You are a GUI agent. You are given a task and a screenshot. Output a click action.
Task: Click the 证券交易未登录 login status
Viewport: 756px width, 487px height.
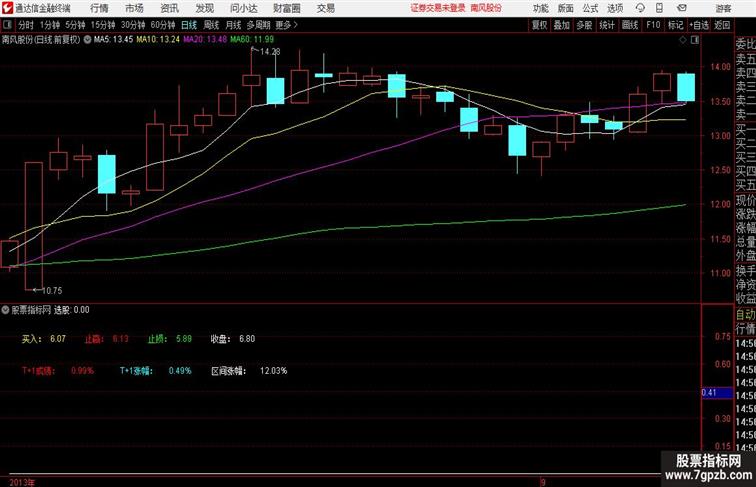pos(438,8)
